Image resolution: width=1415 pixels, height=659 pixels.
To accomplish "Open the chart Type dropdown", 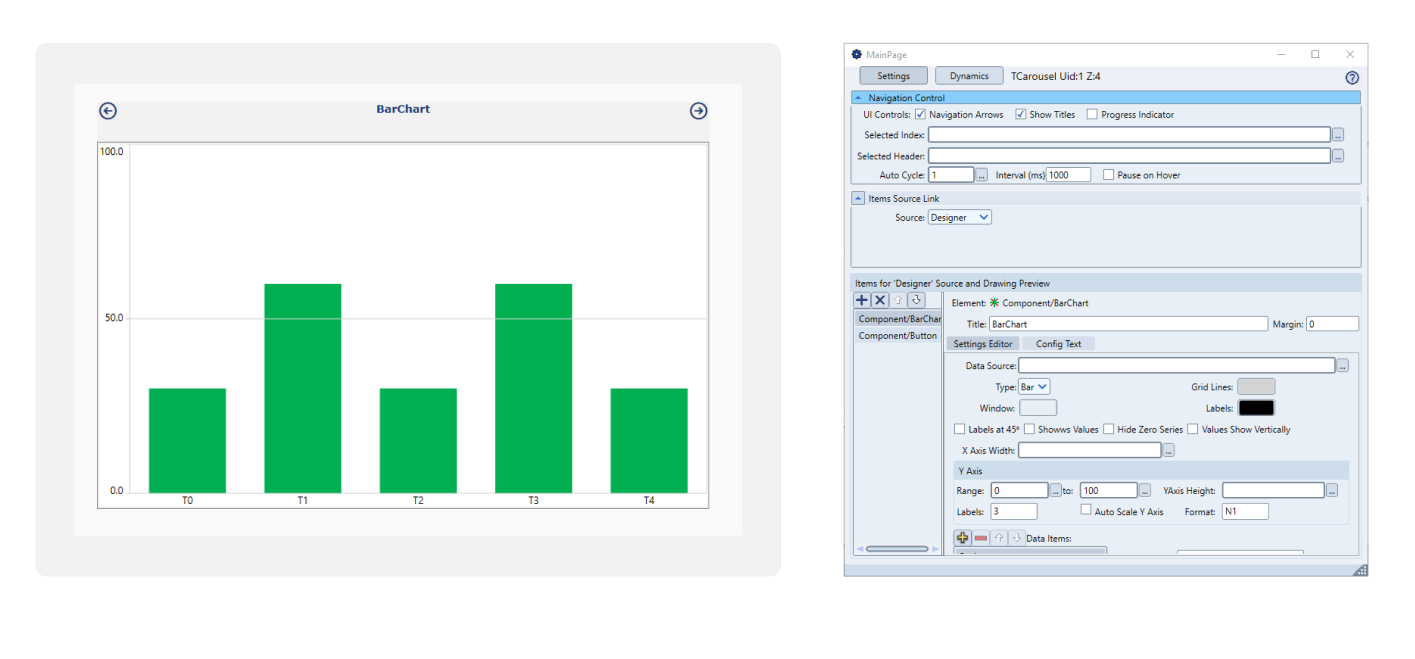I will coord(1034,386).
